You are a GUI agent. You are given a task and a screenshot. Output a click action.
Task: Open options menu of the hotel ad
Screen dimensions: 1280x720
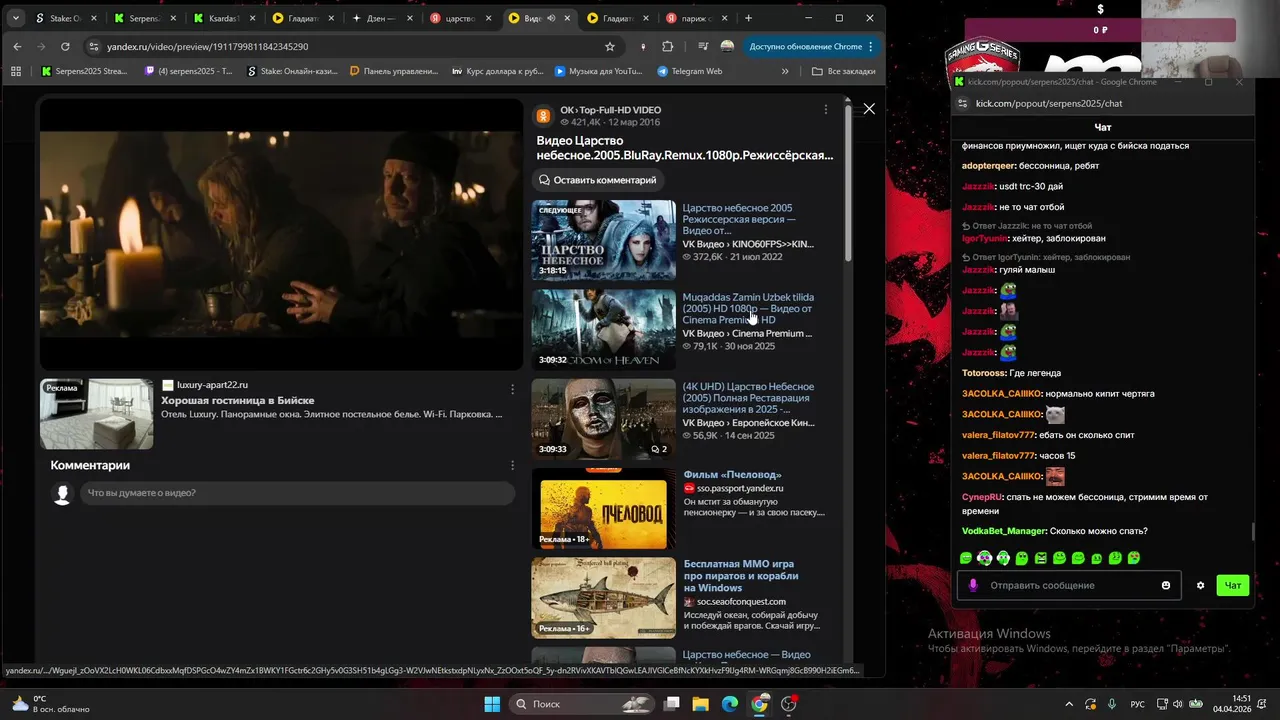click(x=513, y=389)
